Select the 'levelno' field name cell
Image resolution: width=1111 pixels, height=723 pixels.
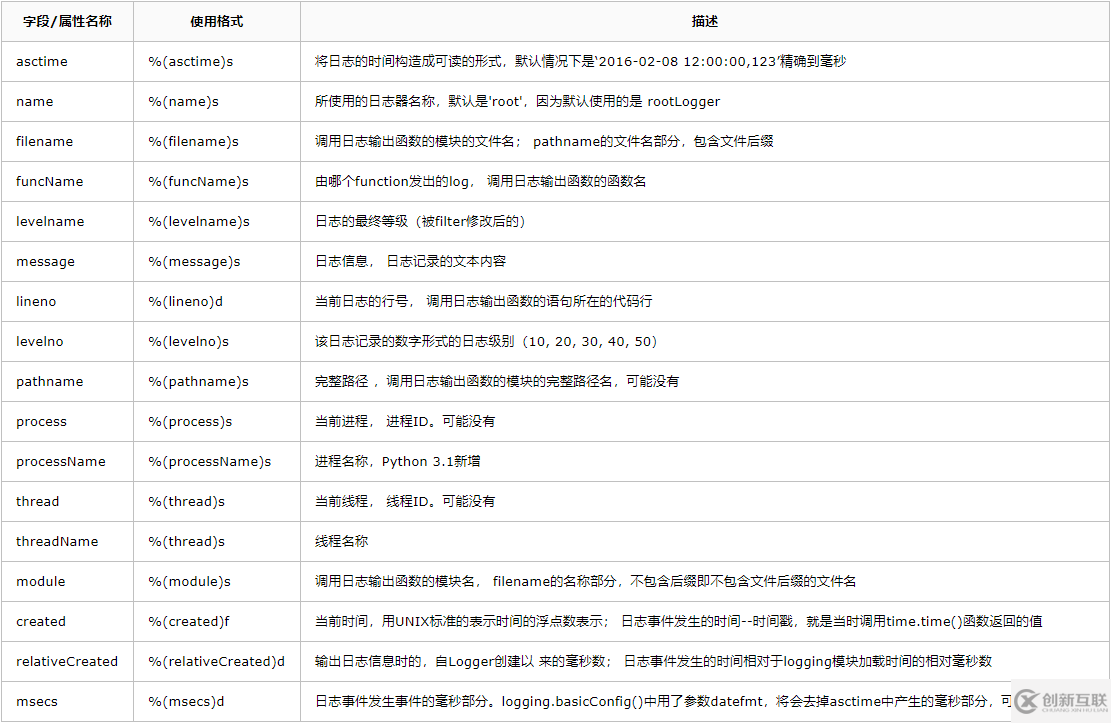pos(67,342)
